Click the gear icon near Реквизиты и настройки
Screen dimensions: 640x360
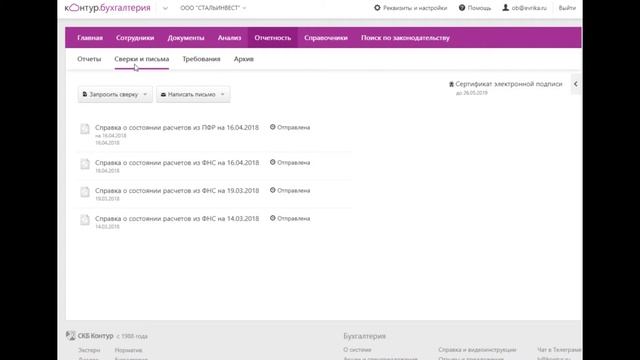click(x=377, y=8)
